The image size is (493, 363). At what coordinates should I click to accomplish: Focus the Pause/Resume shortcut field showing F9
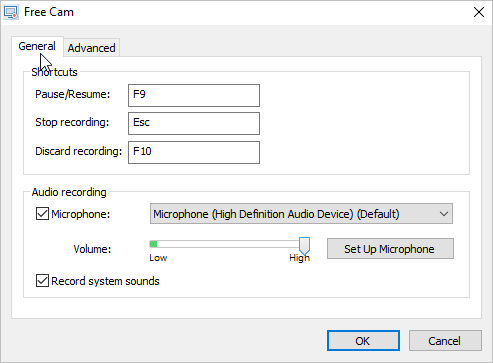[194, 95]
